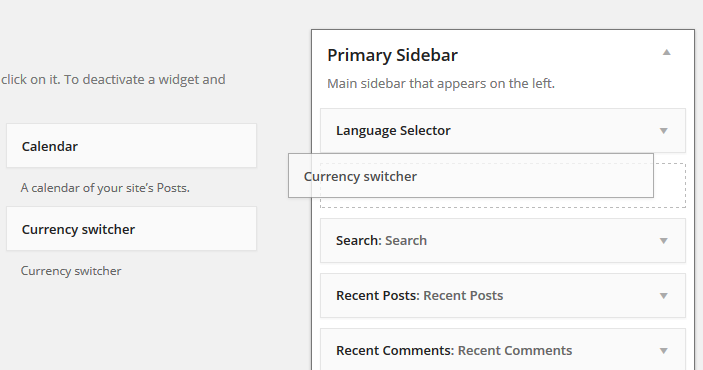Click the Primary Sidebar heading text
This screenshot has height=370, width=703.
392,55
